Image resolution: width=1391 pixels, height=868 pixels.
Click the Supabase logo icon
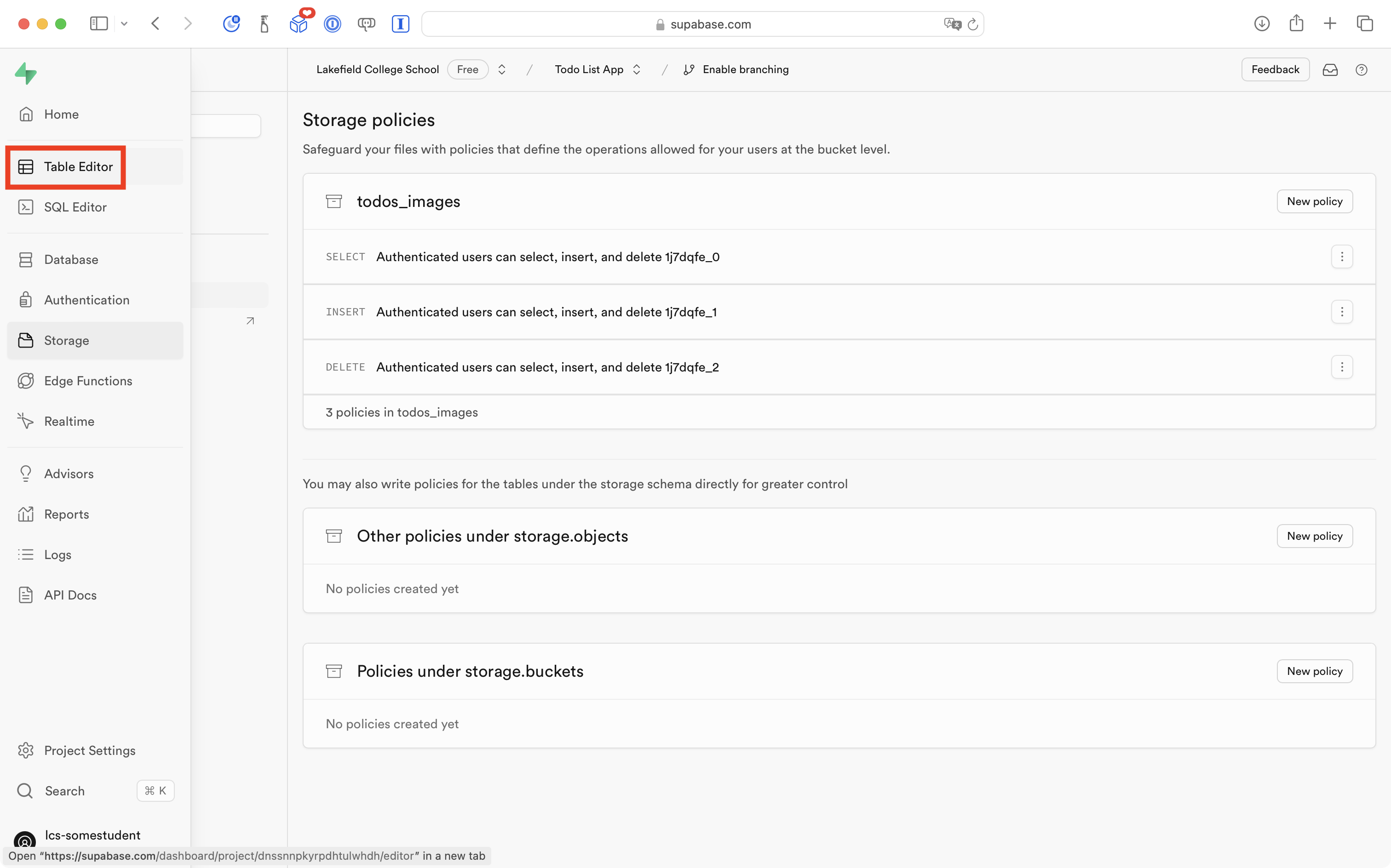point(26,74)
